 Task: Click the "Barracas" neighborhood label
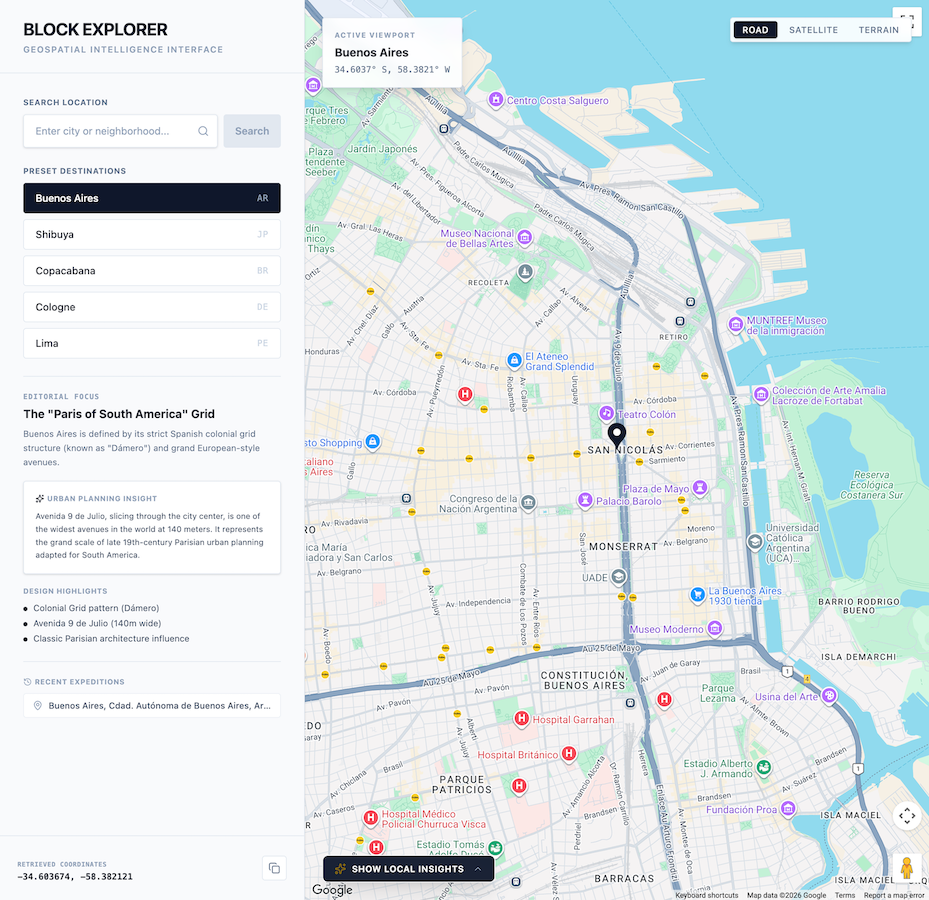624,878
